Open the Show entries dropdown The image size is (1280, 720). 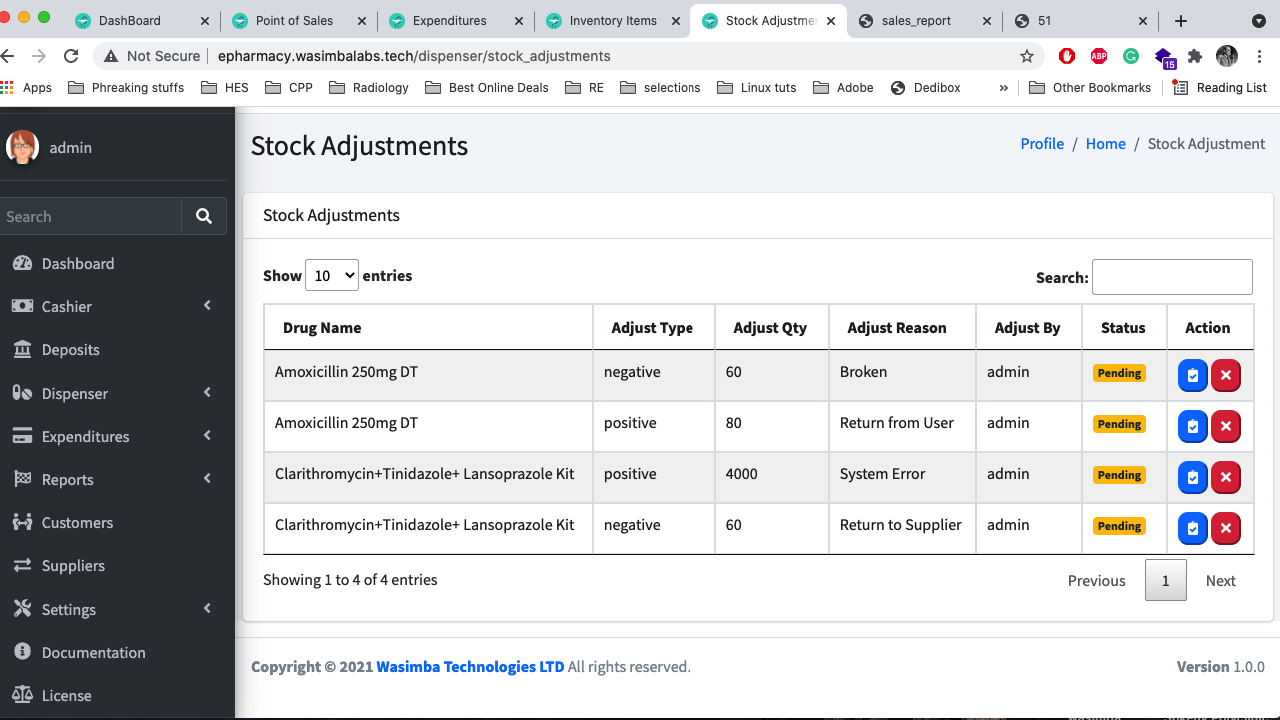pos(331,275)
